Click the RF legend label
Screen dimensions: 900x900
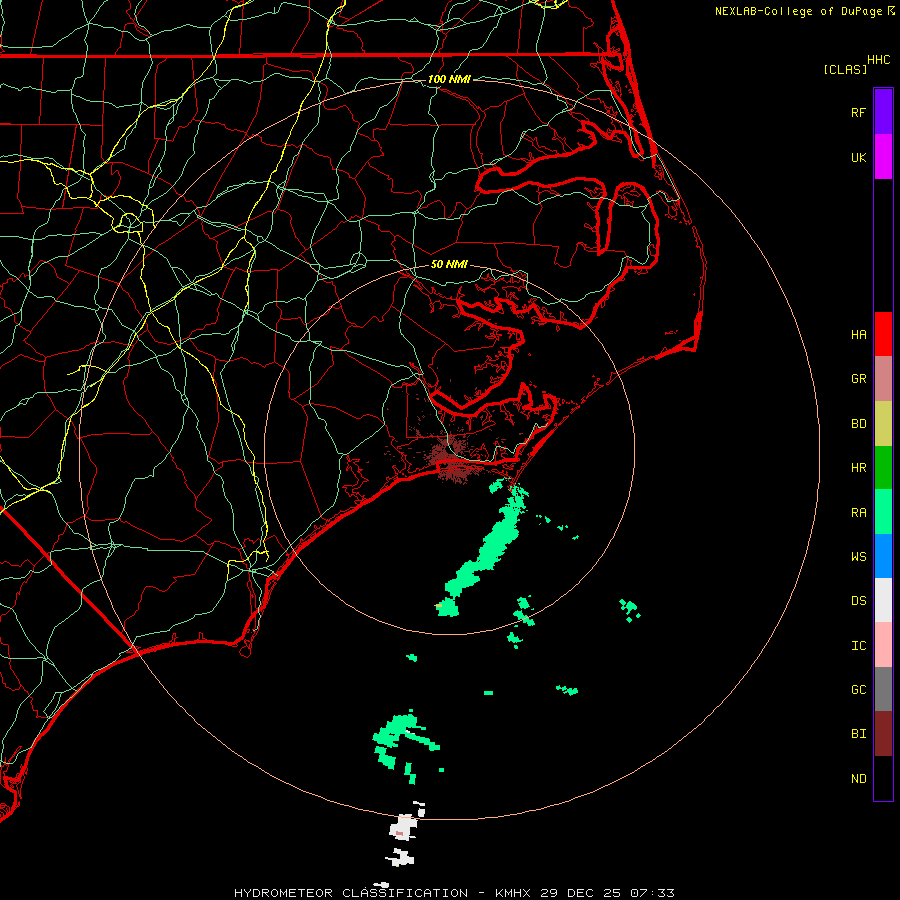point(858,112)
